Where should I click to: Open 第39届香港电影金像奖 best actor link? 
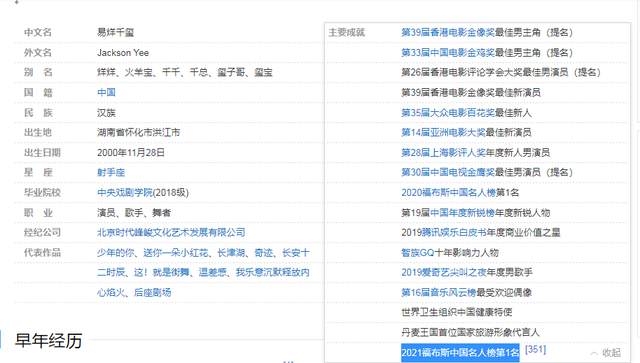(448, 32)
